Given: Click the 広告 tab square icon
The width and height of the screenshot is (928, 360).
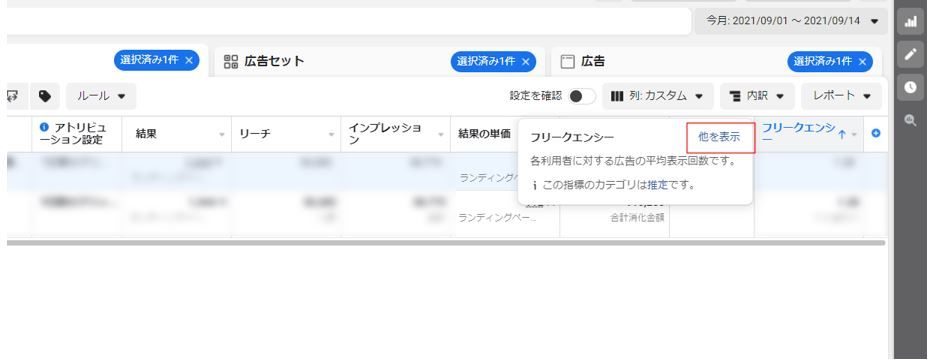Looking at the screenshot, I should tap(568, 62).
